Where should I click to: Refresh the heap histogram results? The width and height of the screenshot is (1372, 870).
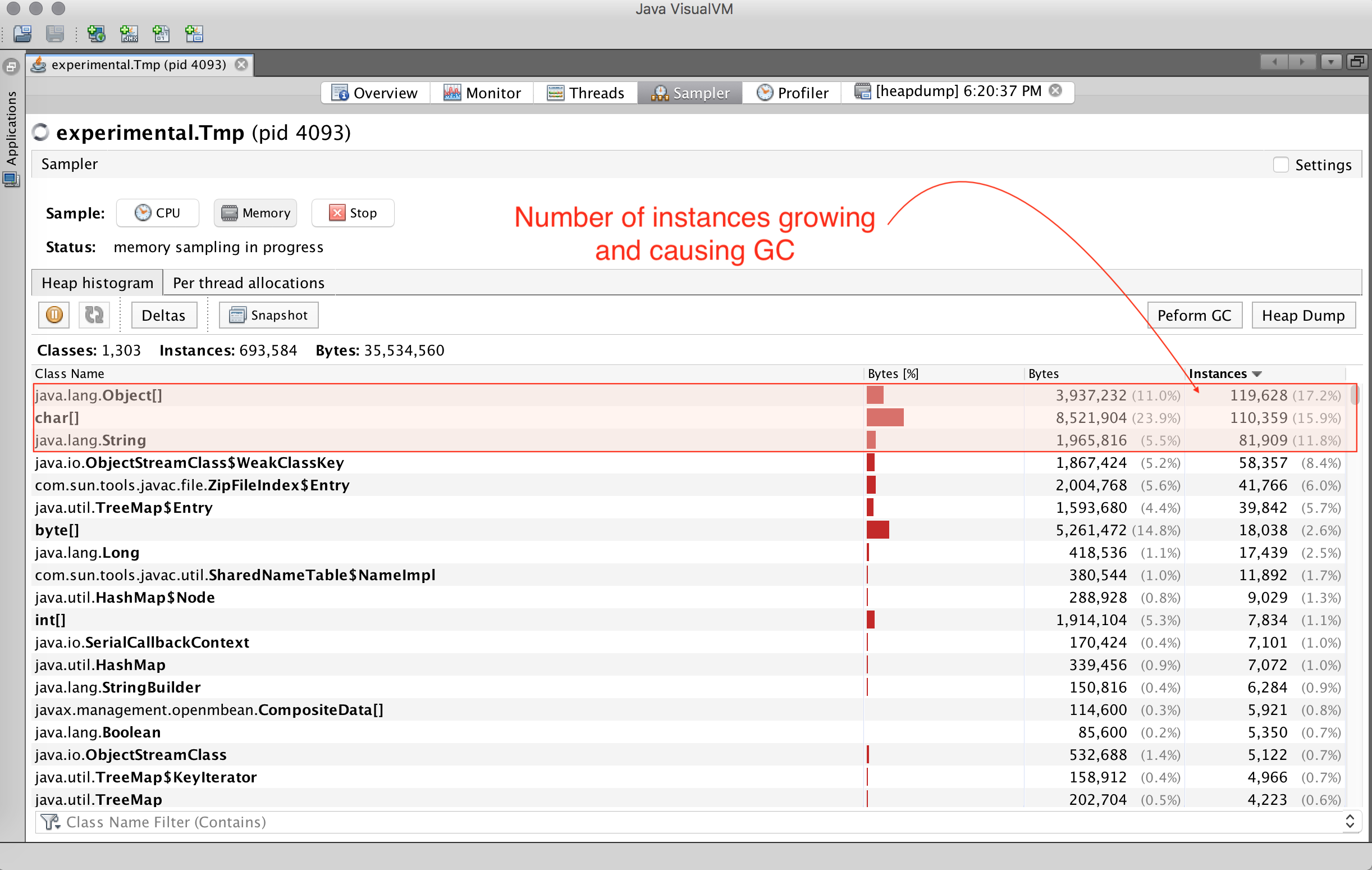94,315
